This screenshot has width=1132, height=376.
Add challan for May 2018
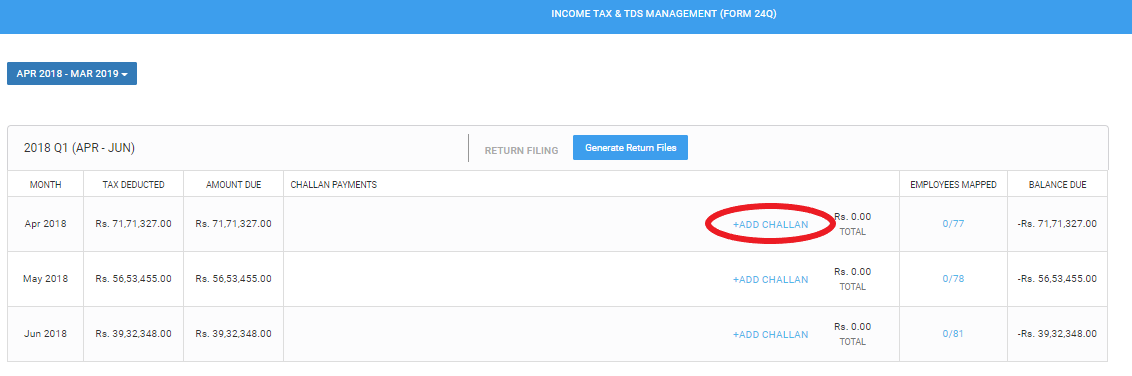[770, 279]
